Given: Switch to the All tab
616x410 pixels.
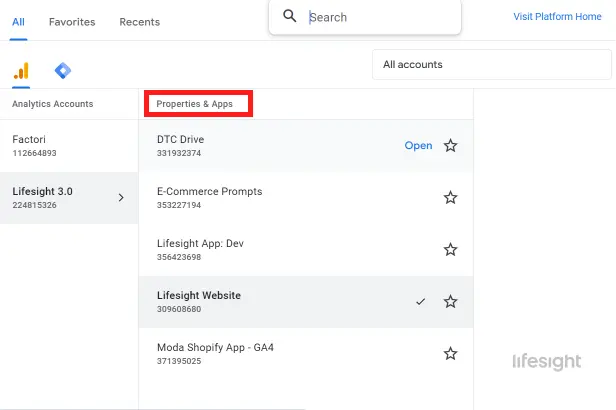Looking at the screenshot, I should [x=18, y=22].
